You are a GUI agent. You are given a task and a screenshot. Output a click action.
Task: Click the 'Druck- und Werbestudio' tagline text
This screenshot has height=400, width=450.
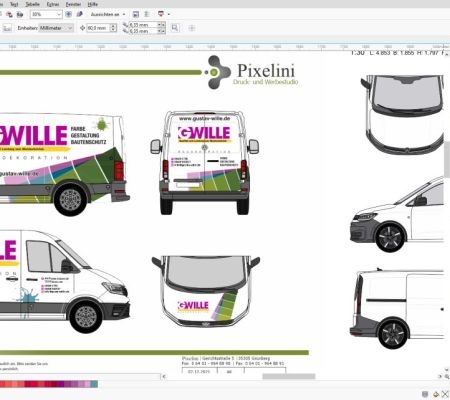[x=266, y=82]
